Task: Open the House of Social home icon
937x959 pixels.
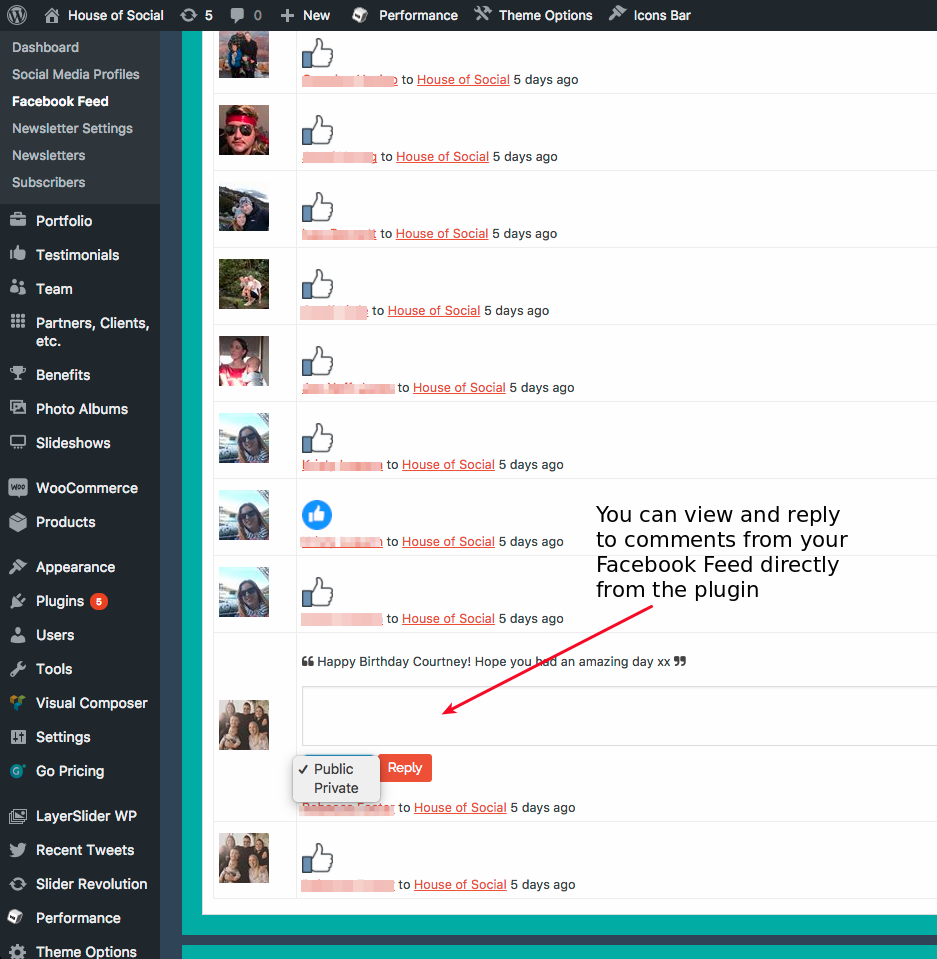Action: click(x=52, y=15)
